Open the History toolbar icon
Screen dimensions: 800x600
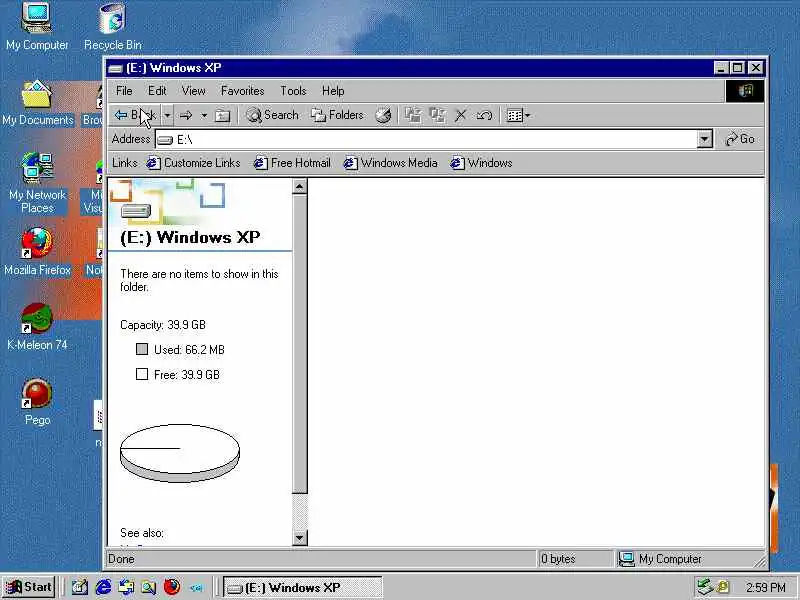383,115
